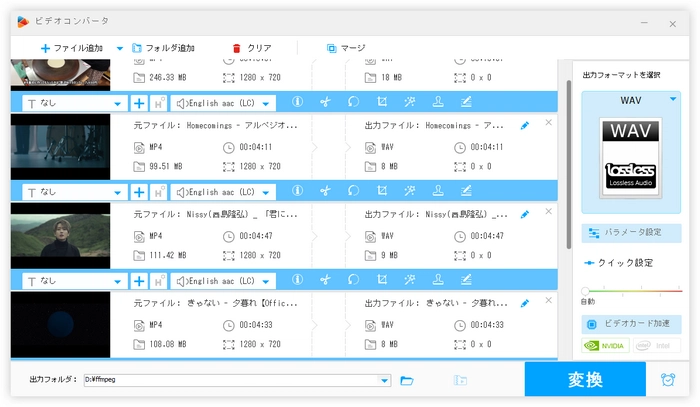Open パラメータ設定 parameter settings
This screenshot has width=700, height=407.
(x=631, y=233)
